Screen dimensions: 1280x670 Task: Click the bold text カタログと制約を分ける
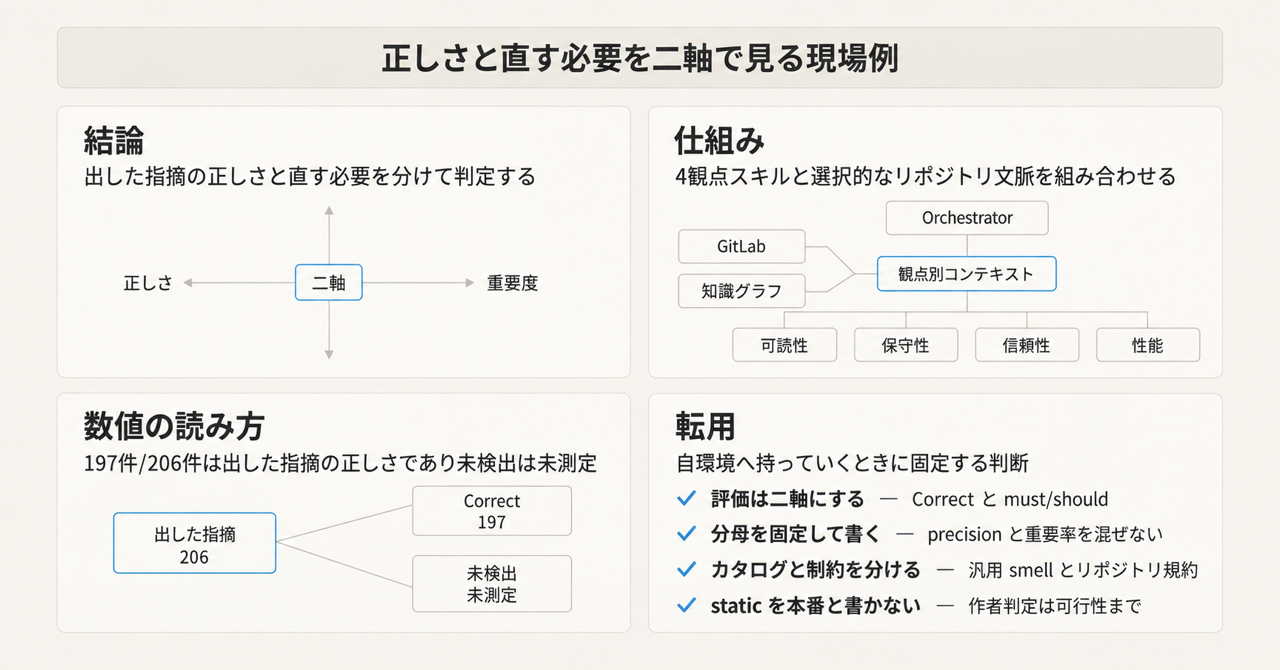(x=815, y=569)
